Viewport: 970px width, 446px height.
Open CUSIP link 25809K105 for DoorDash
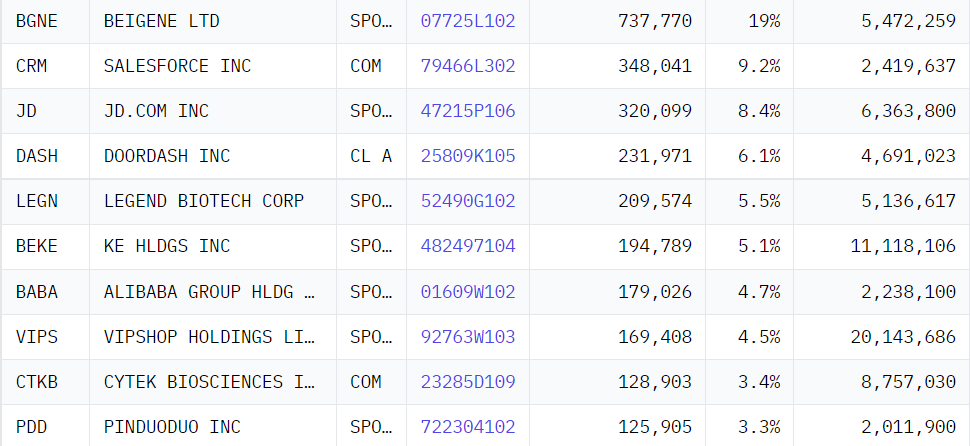(468, 156)
